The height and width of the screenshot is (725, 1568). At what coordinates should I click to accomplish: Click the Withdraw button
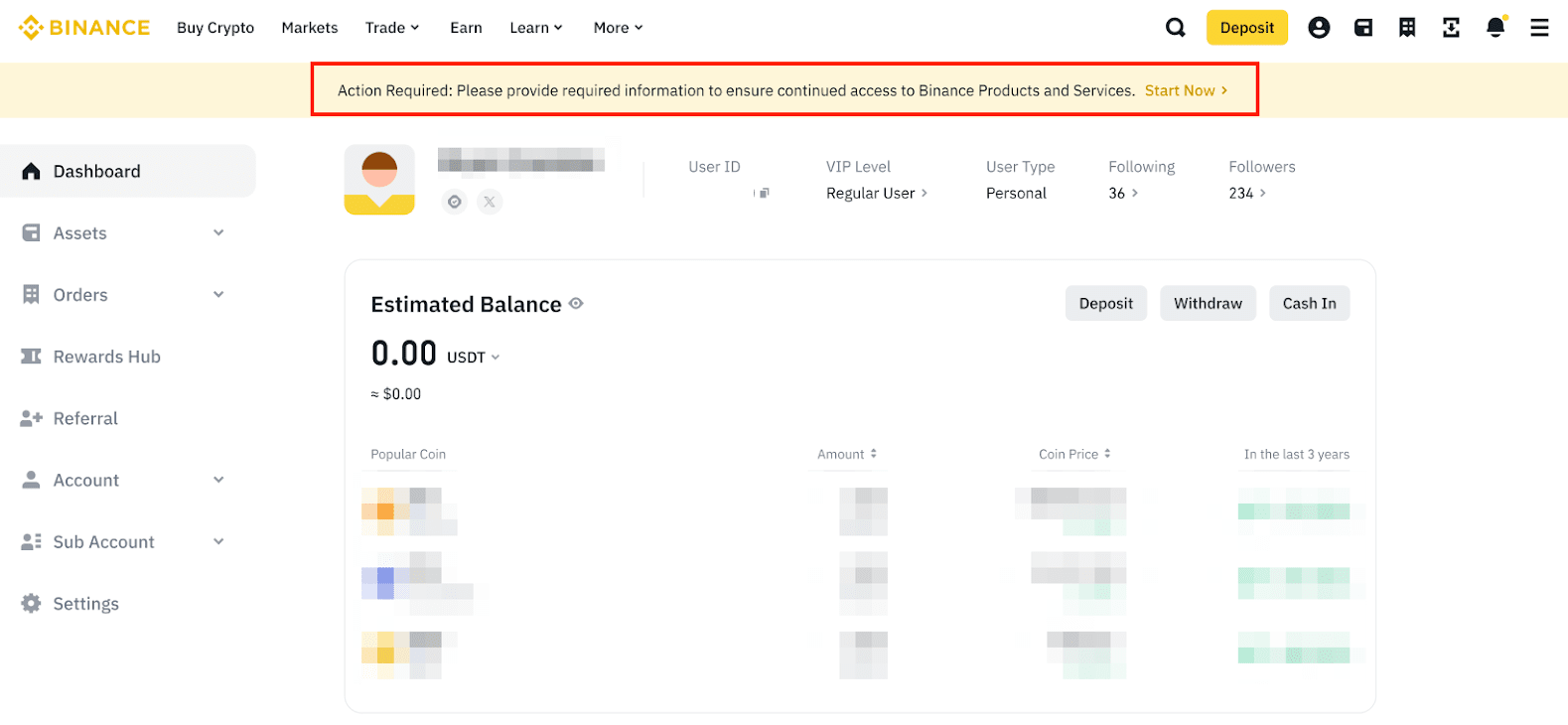[x=1208, y=303]
